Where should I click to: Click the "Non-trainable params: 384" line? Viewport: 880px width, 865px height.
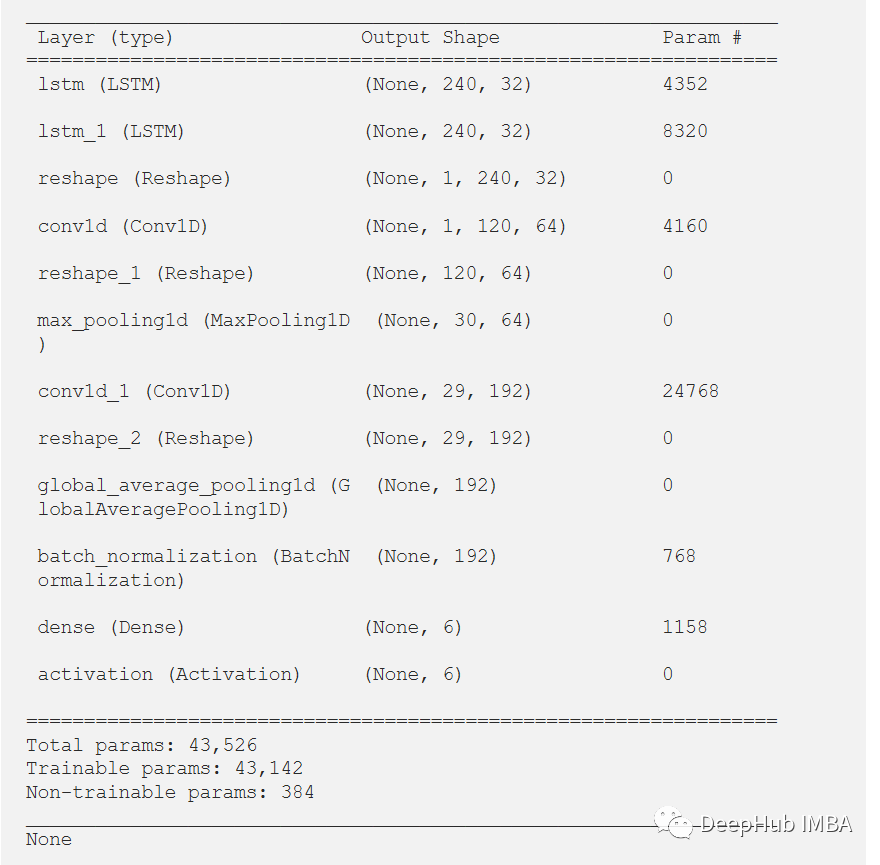[x=170, y=792]
